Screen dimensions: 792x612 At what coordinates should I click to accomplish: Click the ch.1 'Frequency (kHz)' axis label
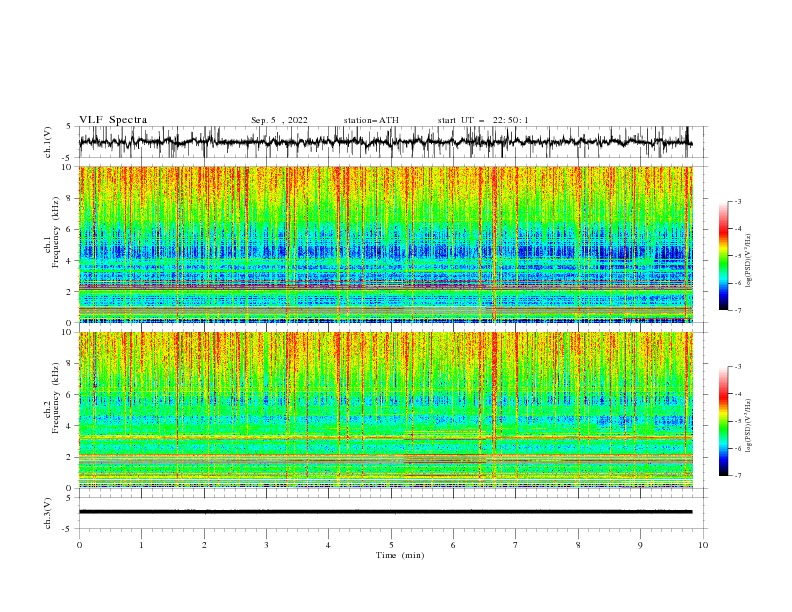pos(55,232)
